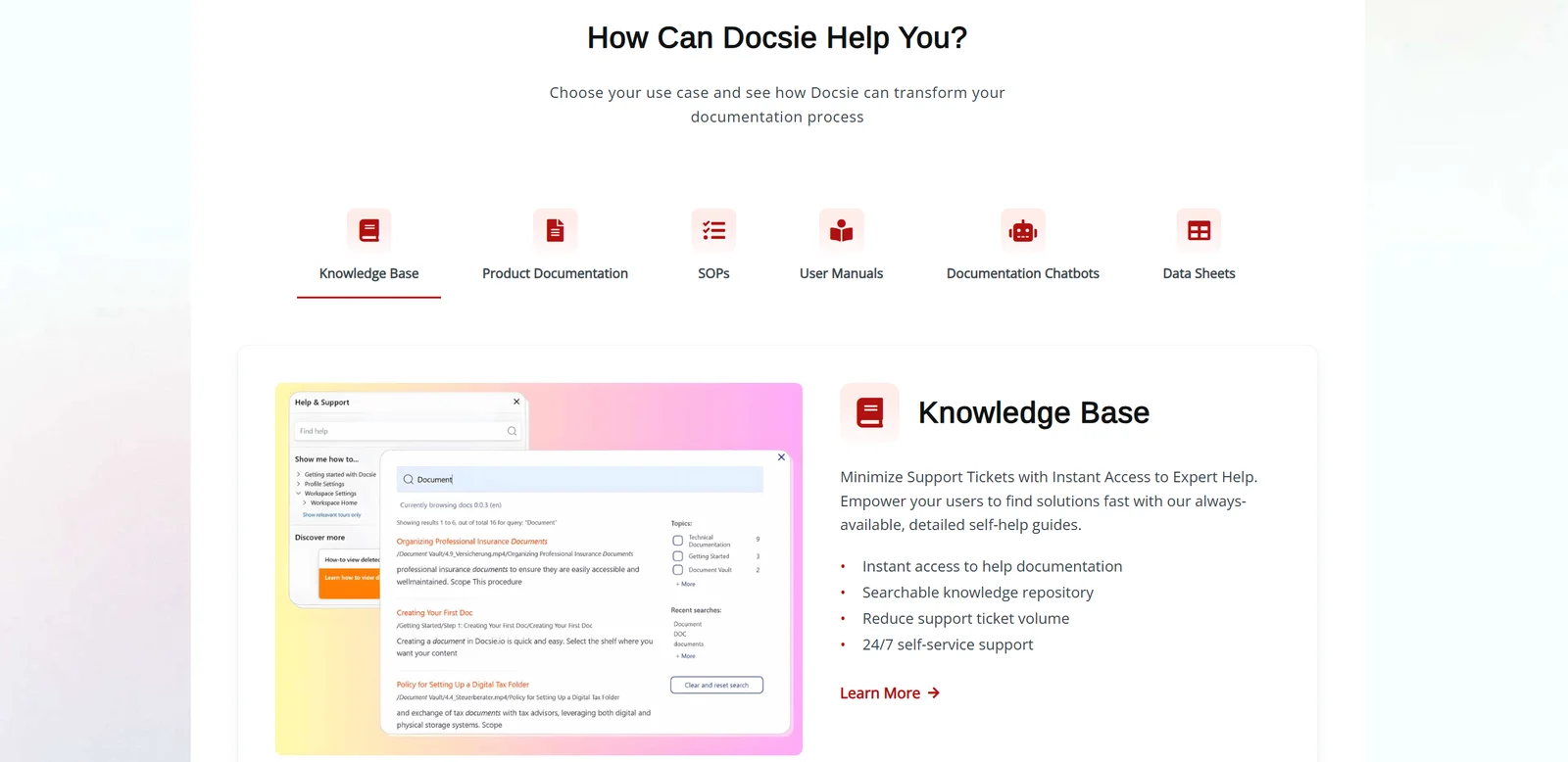Click the Product Documentation file icon
The width and height of the screenshot is (1568, 762).
click(555, 230)
